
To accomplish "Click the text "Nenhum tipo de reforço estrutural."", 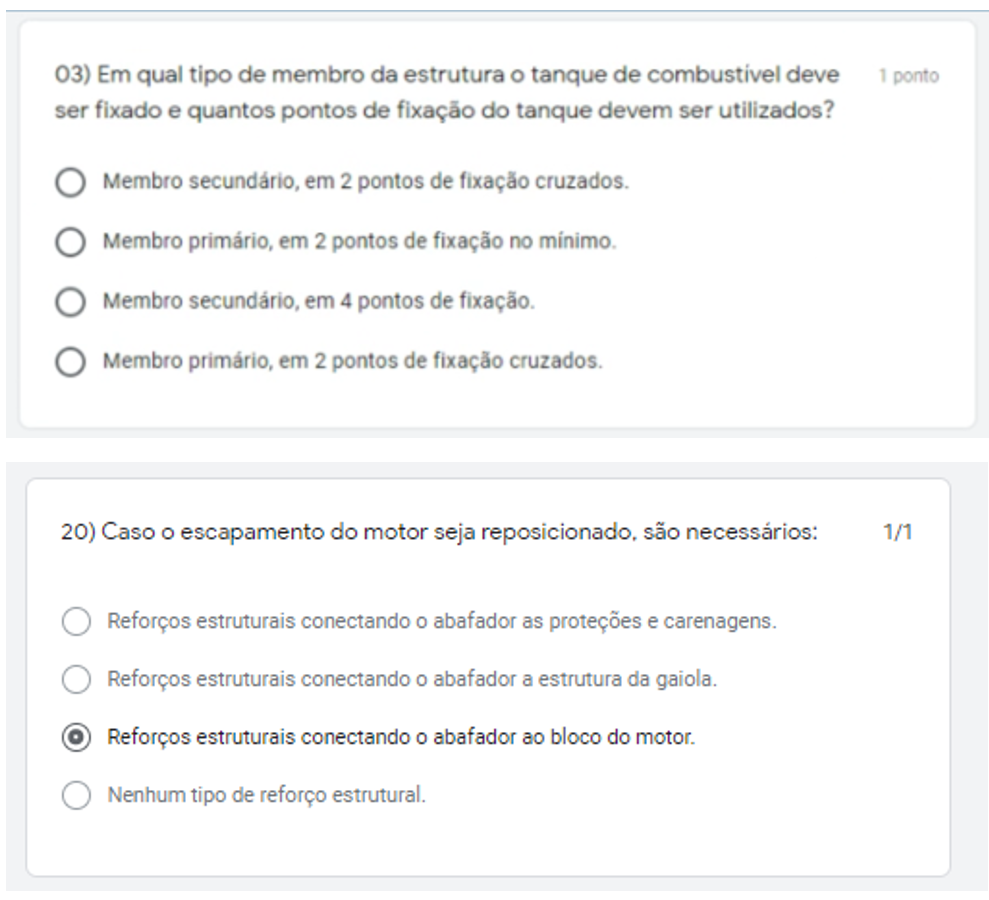I will coord(267,797).
